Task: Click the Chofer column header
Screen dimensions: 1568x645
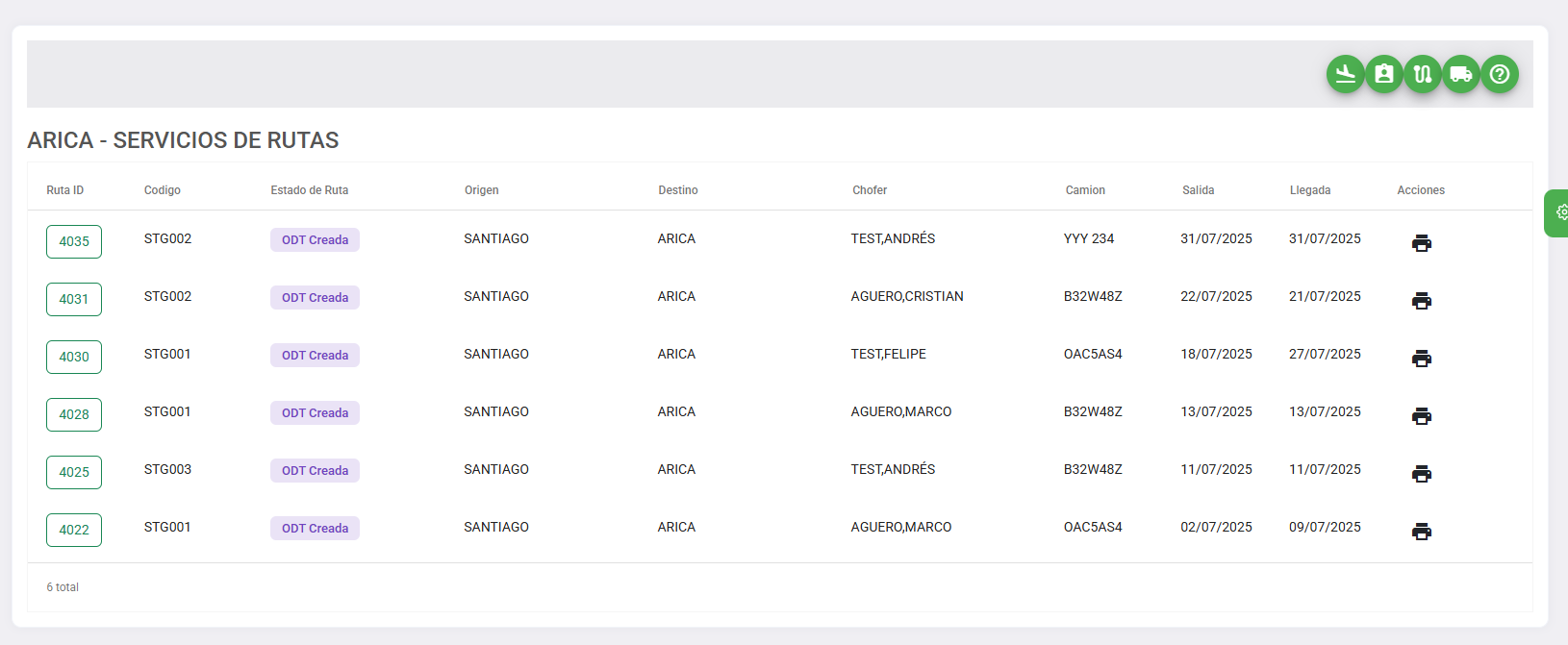Action: click(870, 190)
